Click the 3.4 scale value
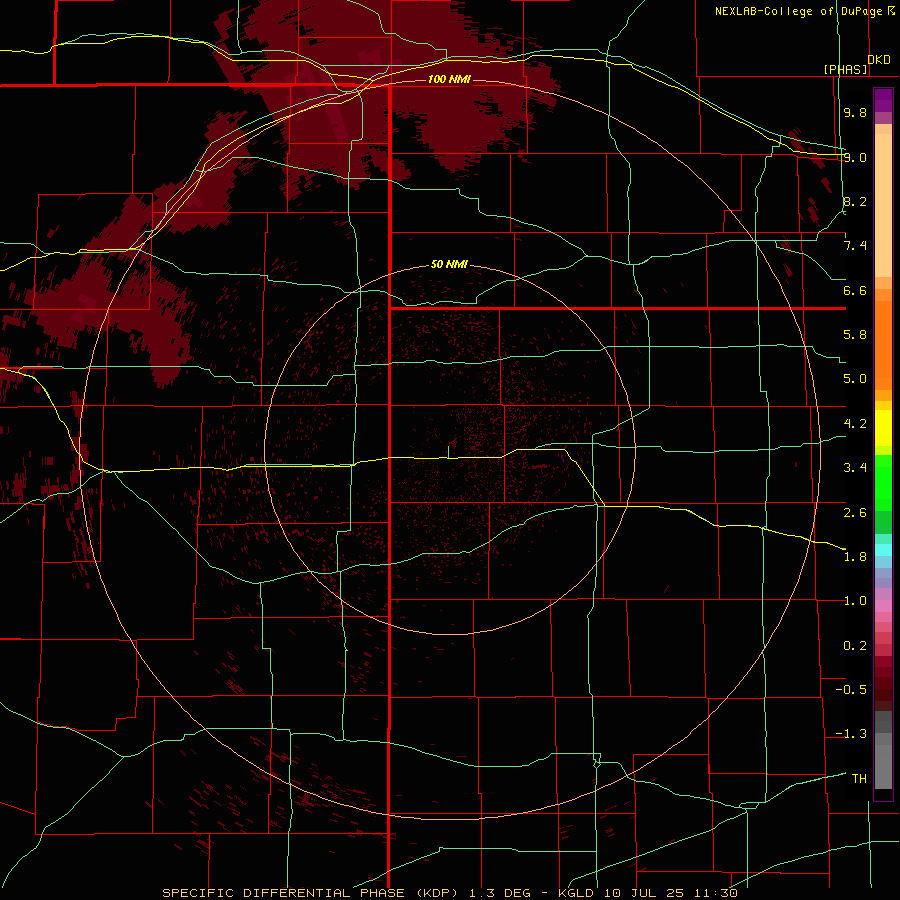This screenshot has width=900, height=900. click(x=855, y=468)
